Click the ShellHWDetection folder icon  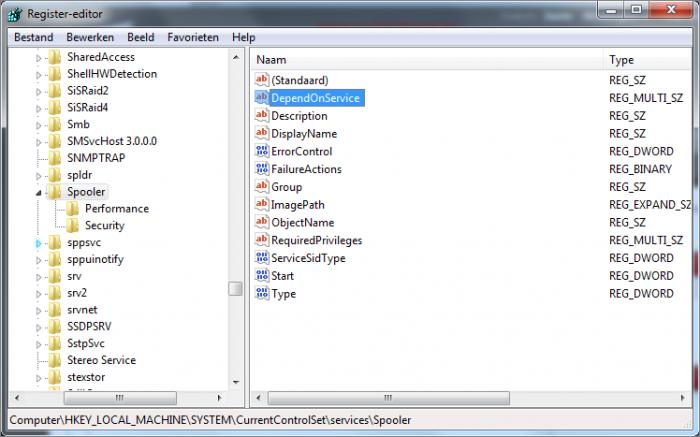[x=54, y=74]
